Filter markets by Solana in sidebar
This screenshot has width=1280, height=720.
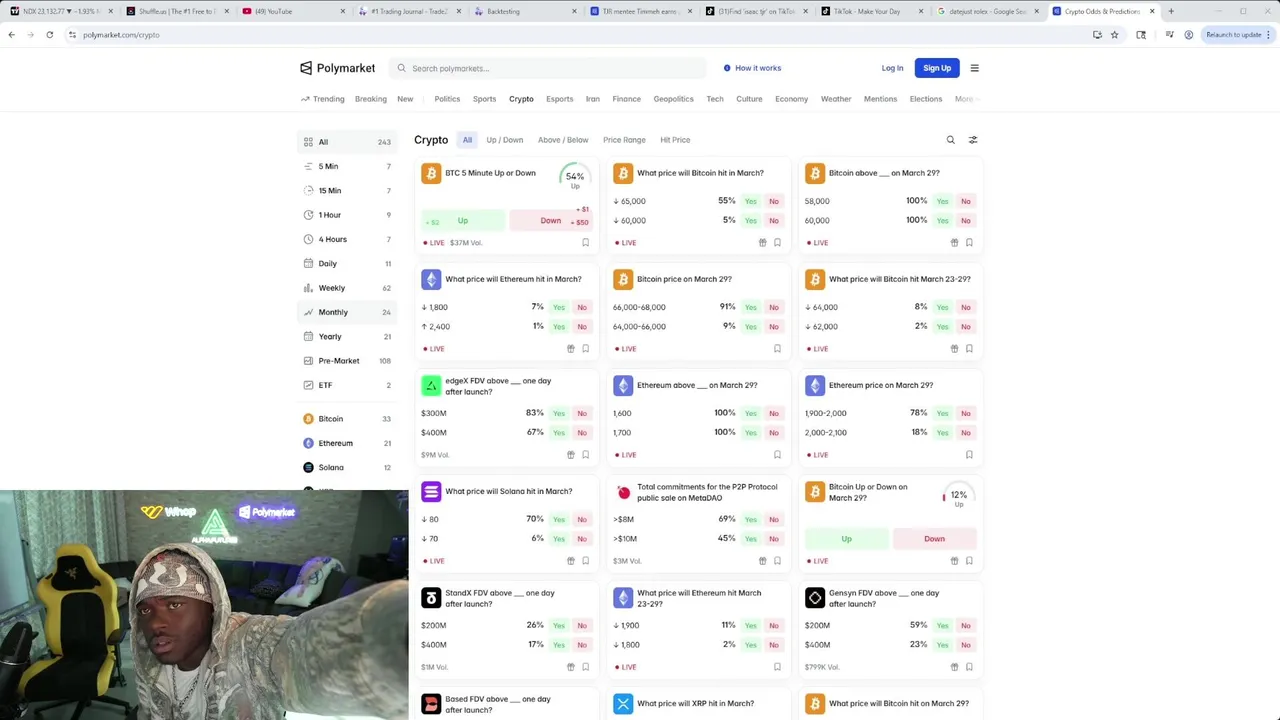click(x=347, y=467)
